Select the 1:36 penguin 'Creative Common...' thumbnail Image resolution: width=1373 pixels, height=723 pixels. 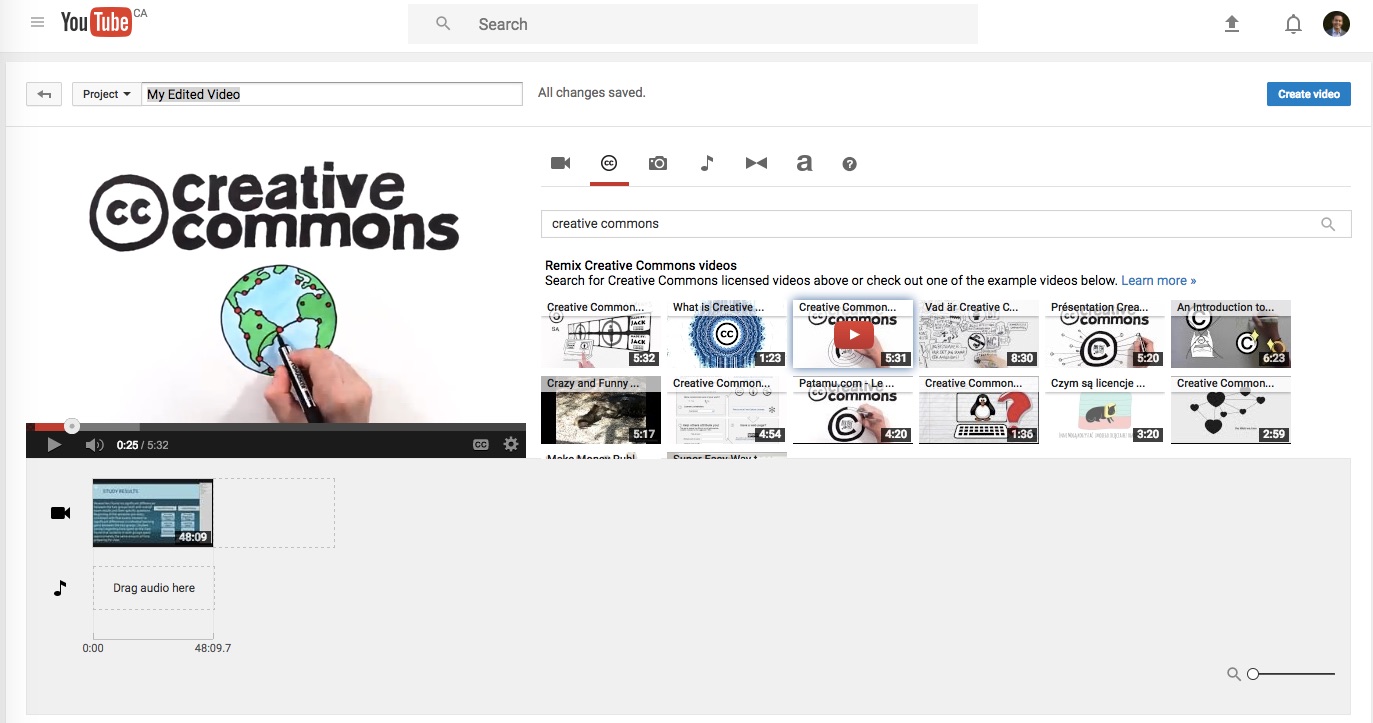pyautogui.click(x=979, y=410)
